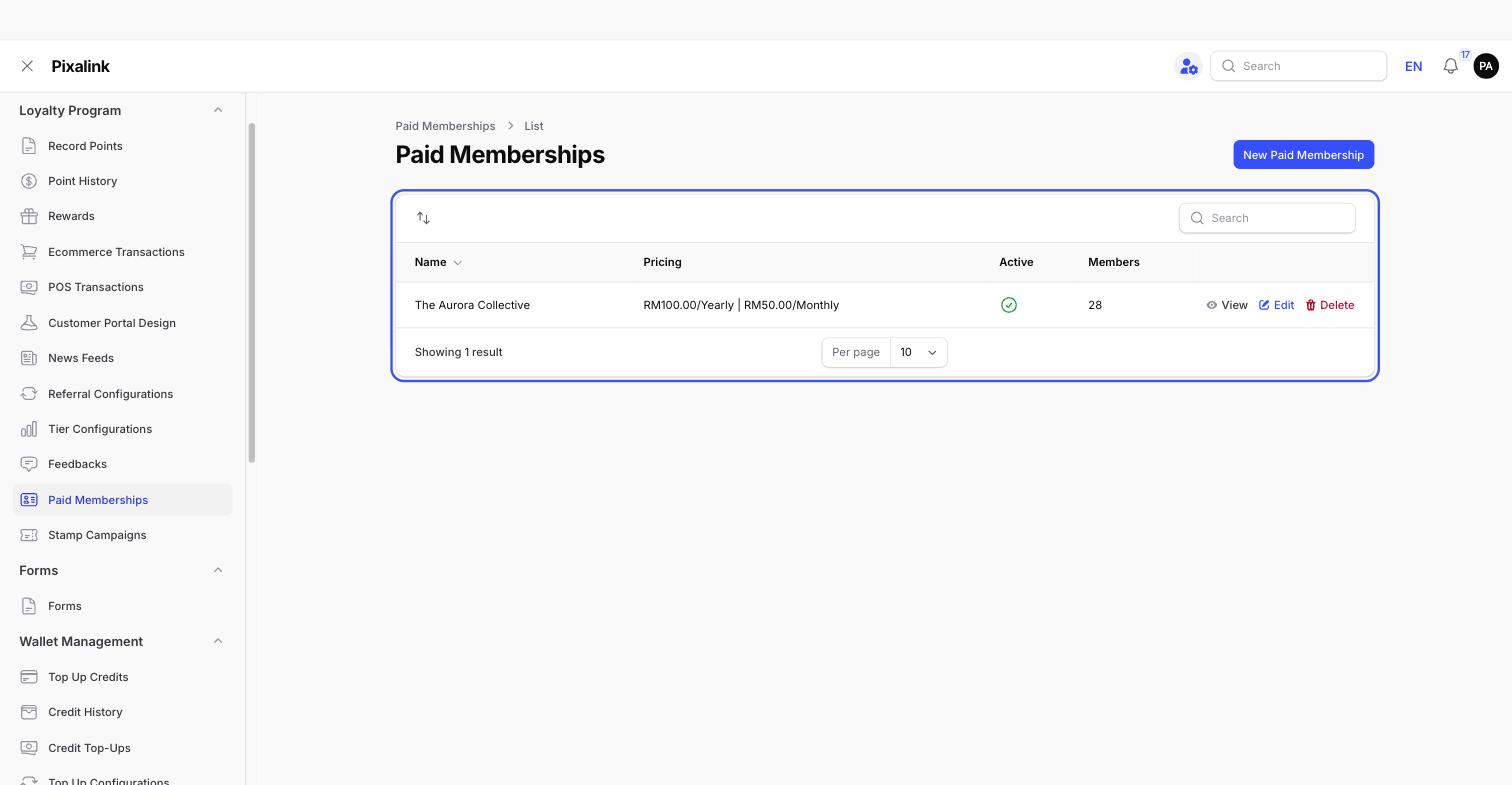Open the user settings icon in header
The width and height of the screenshot is (1512, 785).
[x=1188, y=66]
